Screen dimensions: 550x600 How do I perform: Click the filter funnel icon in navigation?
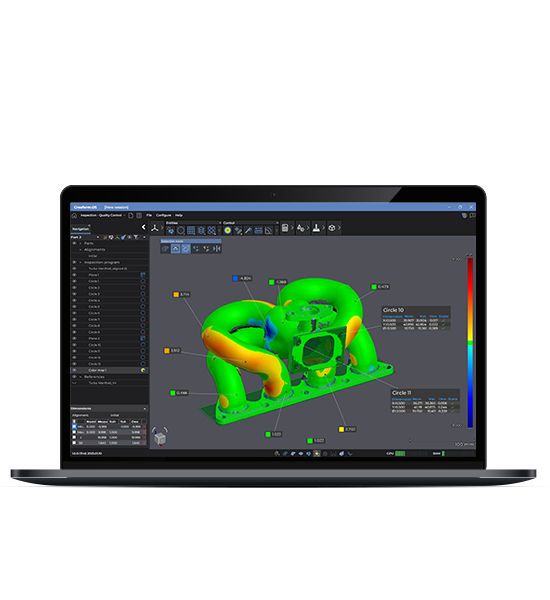(136, 237)
